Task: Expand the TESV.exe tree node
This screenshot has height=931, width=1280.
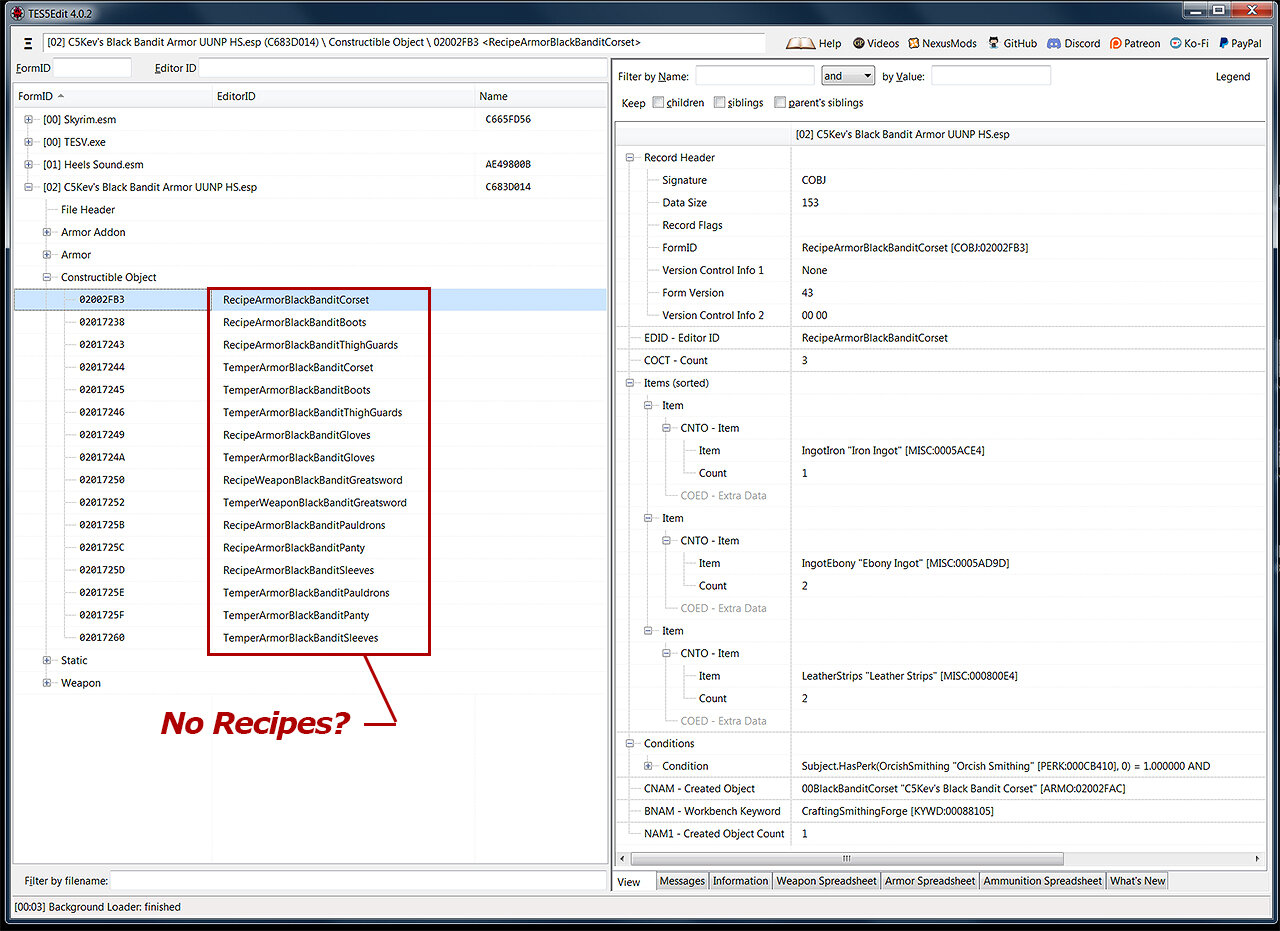Action: click(29, 142)
